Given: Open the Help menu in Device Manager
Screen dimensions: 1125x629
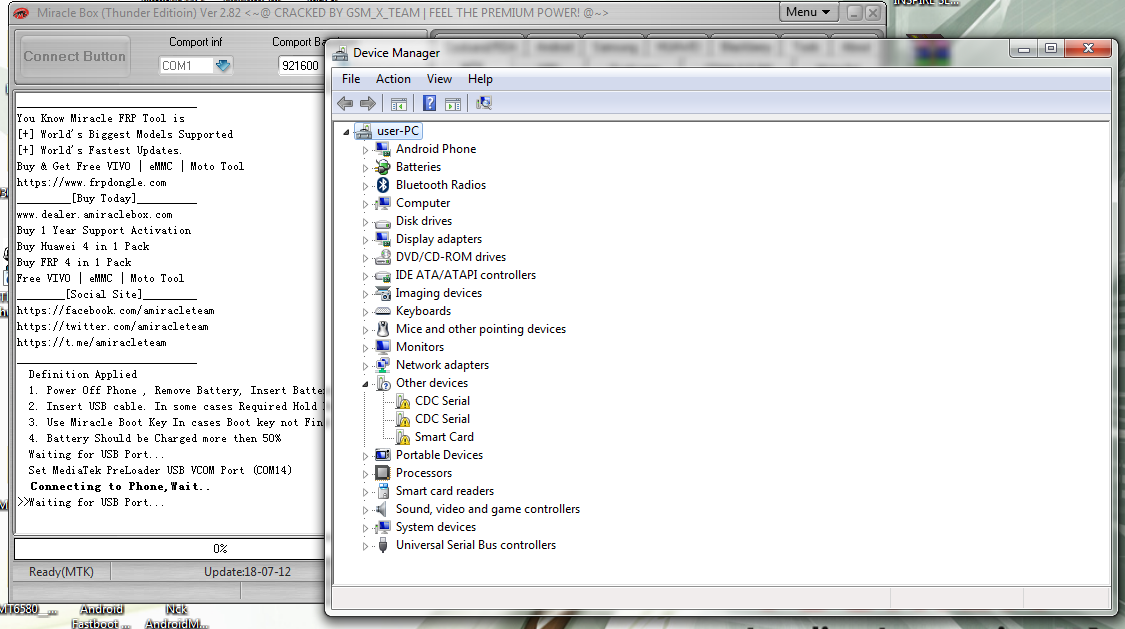Looking at the screenshot, I should 480,79.
